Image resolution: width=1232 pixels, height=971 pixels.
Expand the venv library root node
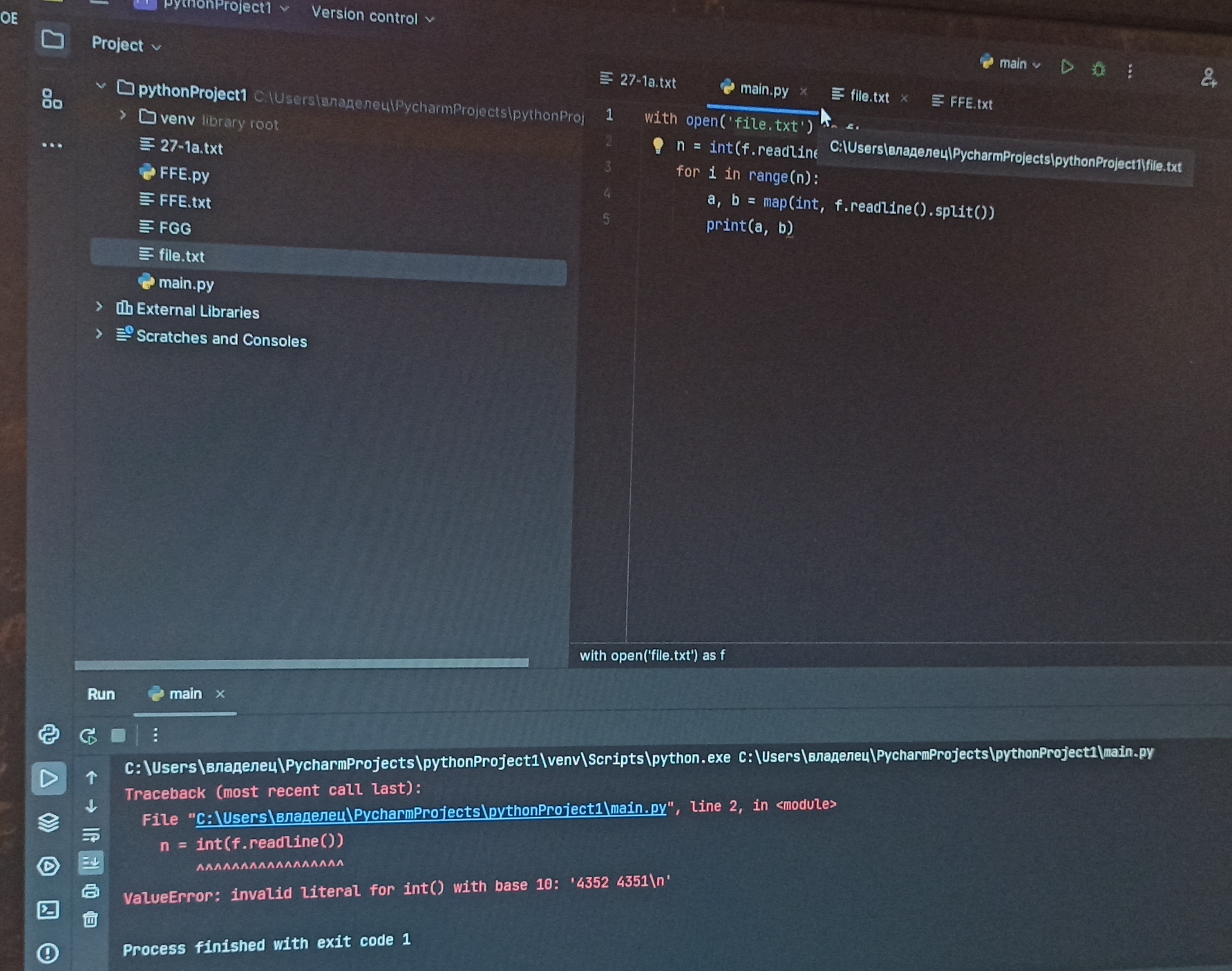(123, 115)
